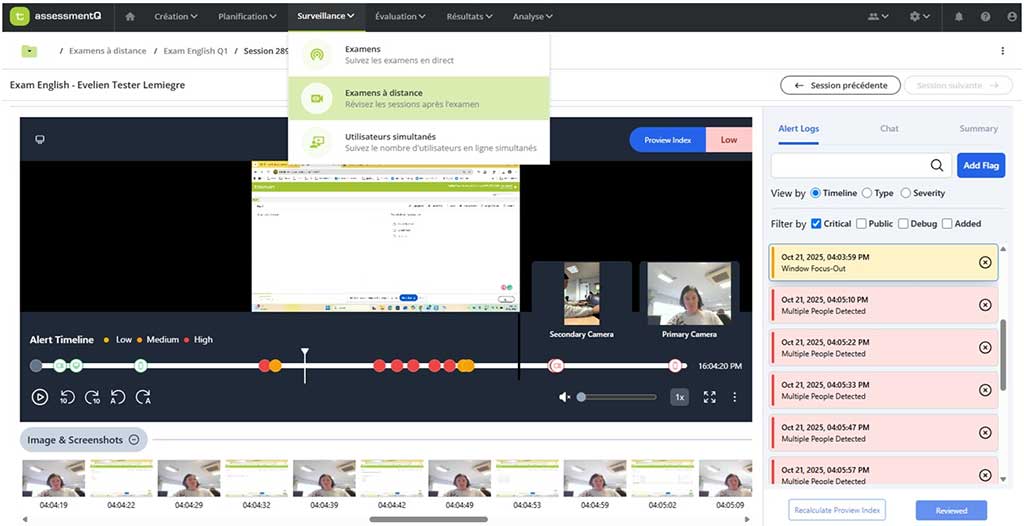Dismiss the Window Focus-Out alert
Image resolution: width=1024 pixels, height=526 pixels.
tap(985, 262)
